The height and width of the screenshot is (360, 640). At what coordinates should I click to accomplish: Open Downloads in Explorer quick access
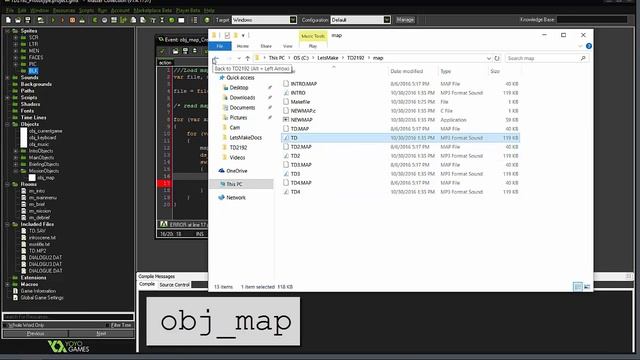click(242, 98)
